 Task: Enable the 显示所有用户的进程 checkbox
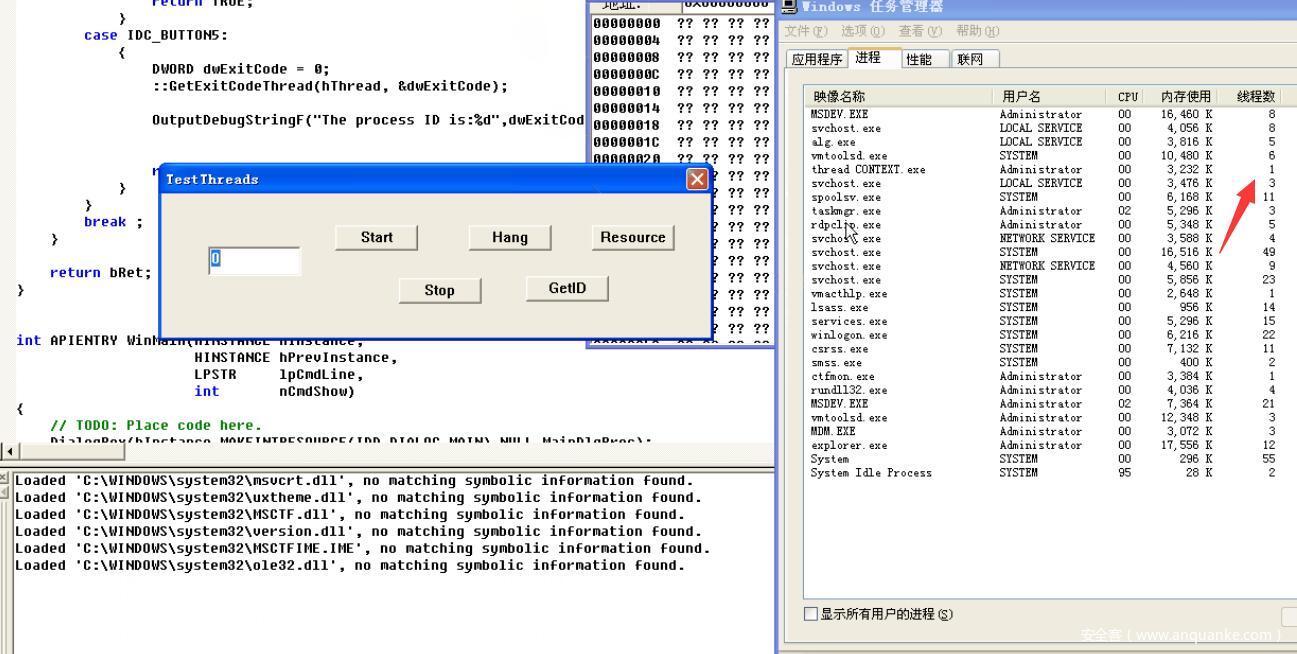pos(811,614)
